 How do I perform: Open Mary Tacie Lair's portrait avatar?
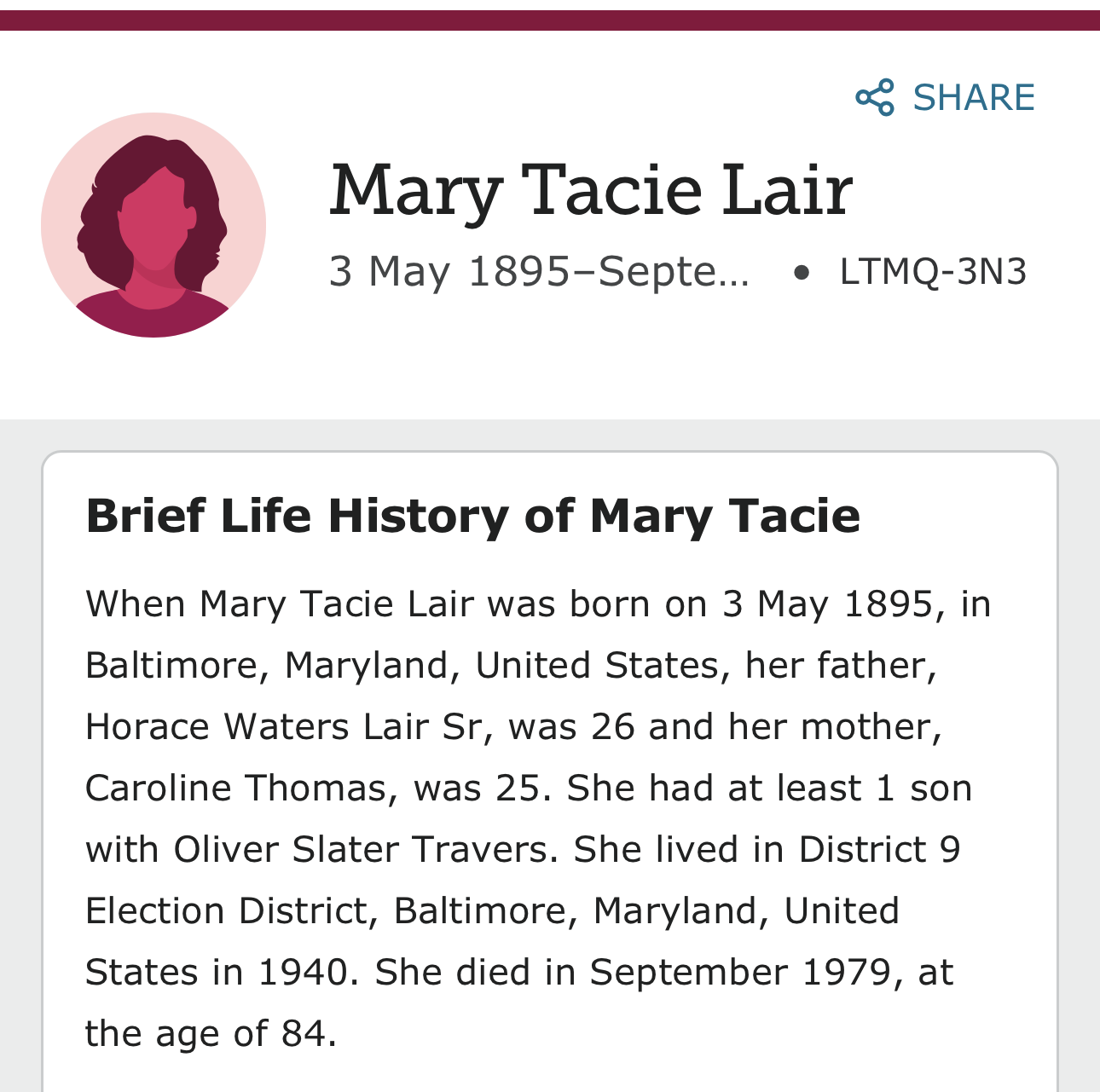[153, 225]
